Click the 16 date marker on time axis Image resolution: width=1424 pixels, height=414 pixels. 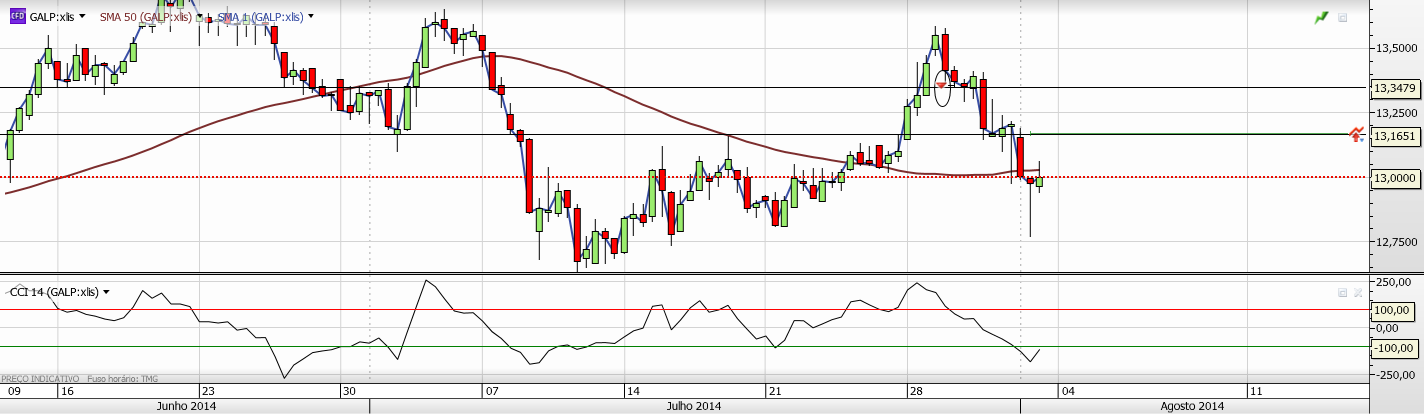coord(66,390)
